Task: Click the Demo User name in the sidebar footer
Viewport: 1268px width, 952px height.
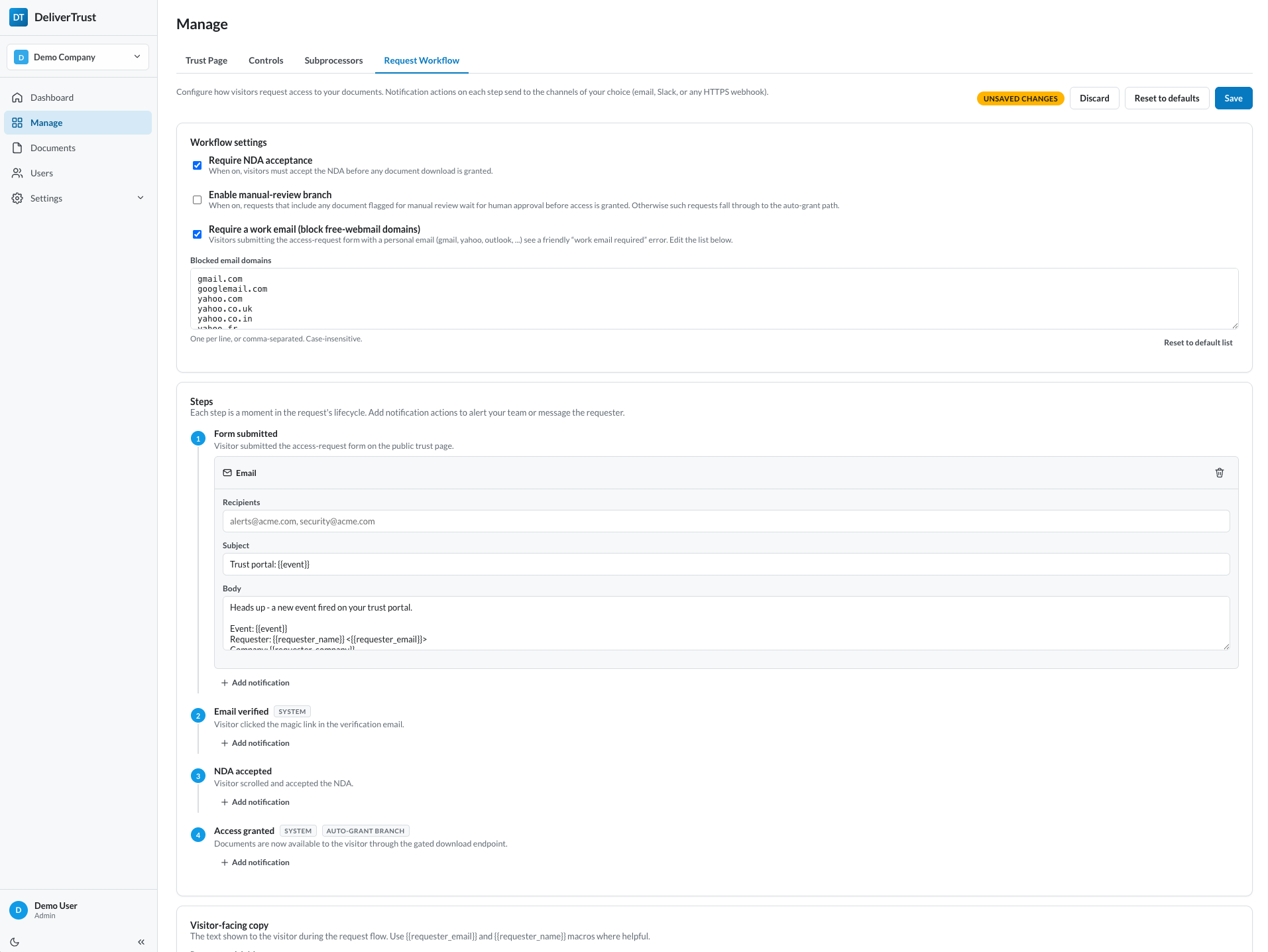Action: [56, 906]
